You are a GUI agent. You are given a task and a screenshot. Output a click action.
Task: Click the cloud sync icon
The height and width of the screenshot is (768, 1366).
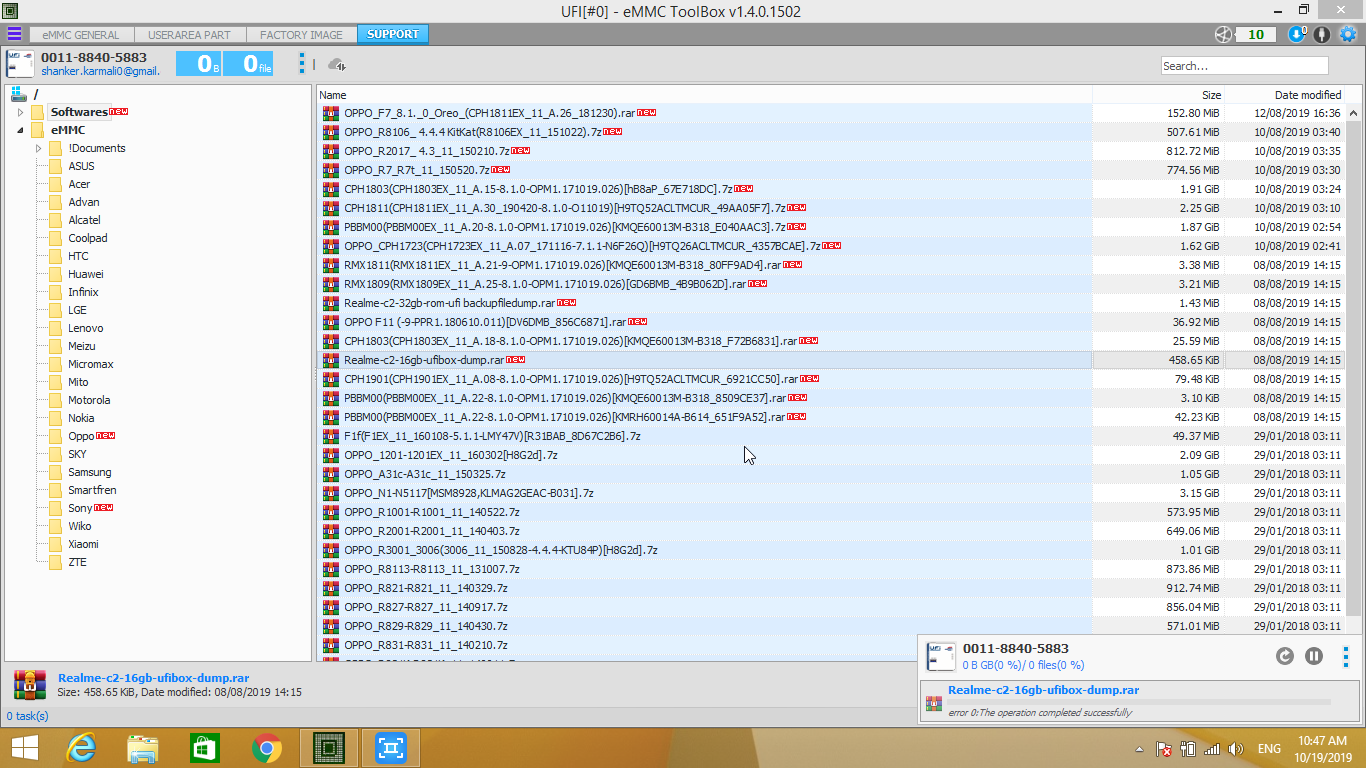(337, 64)
